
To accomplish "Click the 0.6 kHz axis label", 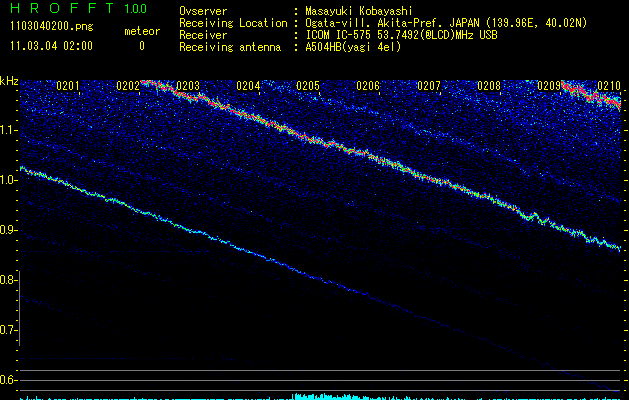I will pyautogui.click(x=8, y=380).
